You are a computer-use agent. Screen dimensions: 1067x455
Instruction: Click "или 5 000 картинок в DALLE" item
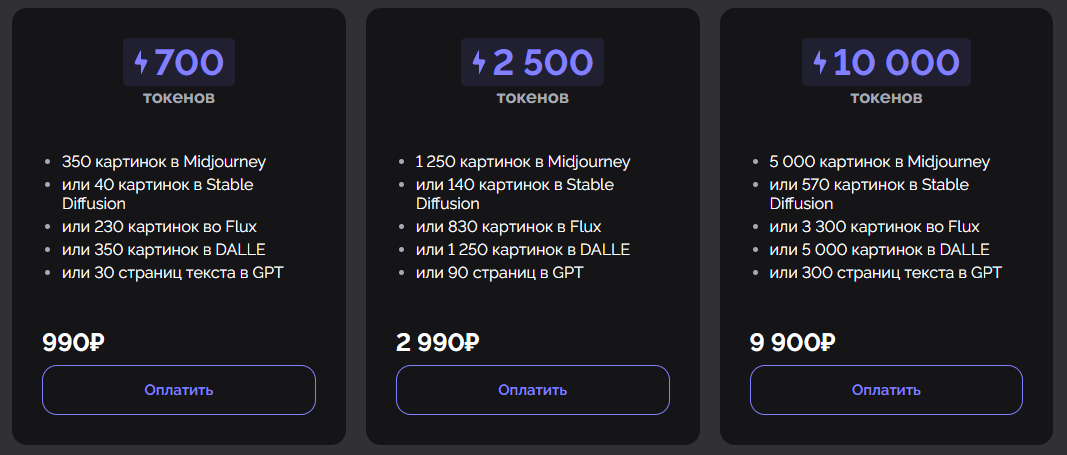pos(879,250)
